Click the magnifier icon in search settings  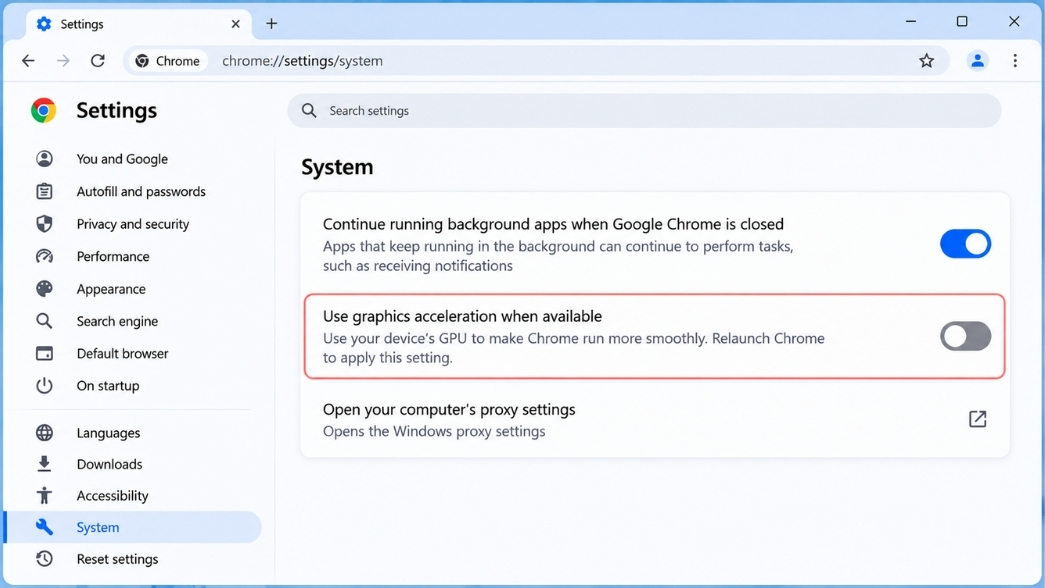309,111
